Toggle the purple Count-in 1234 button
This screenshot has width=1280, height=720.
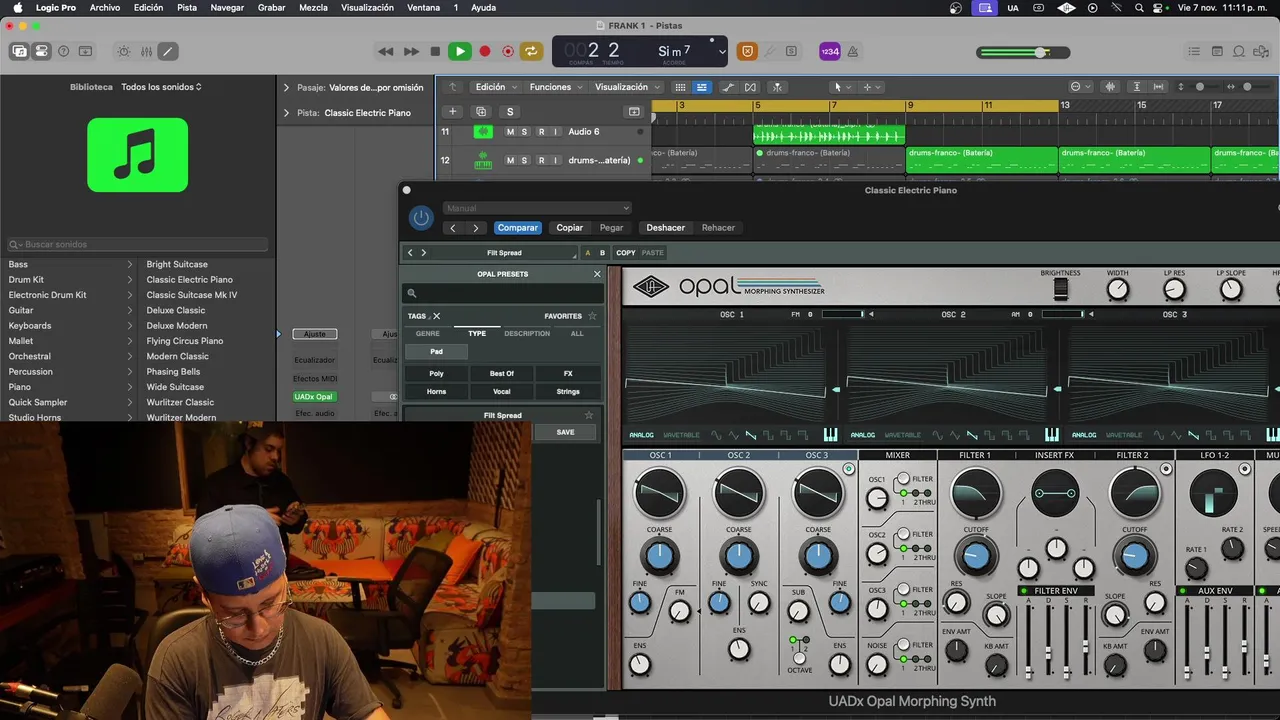click(830, 51)
